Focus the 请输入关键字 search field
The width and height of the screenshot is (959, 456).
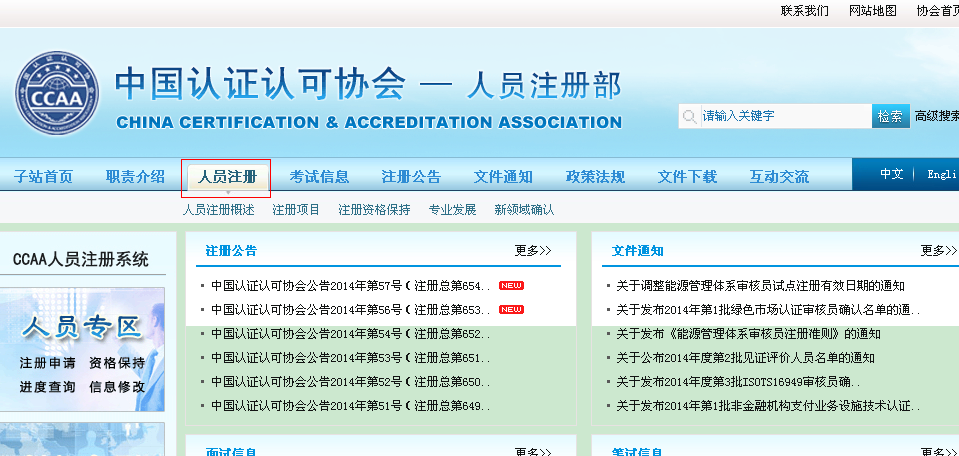(775, 116)
